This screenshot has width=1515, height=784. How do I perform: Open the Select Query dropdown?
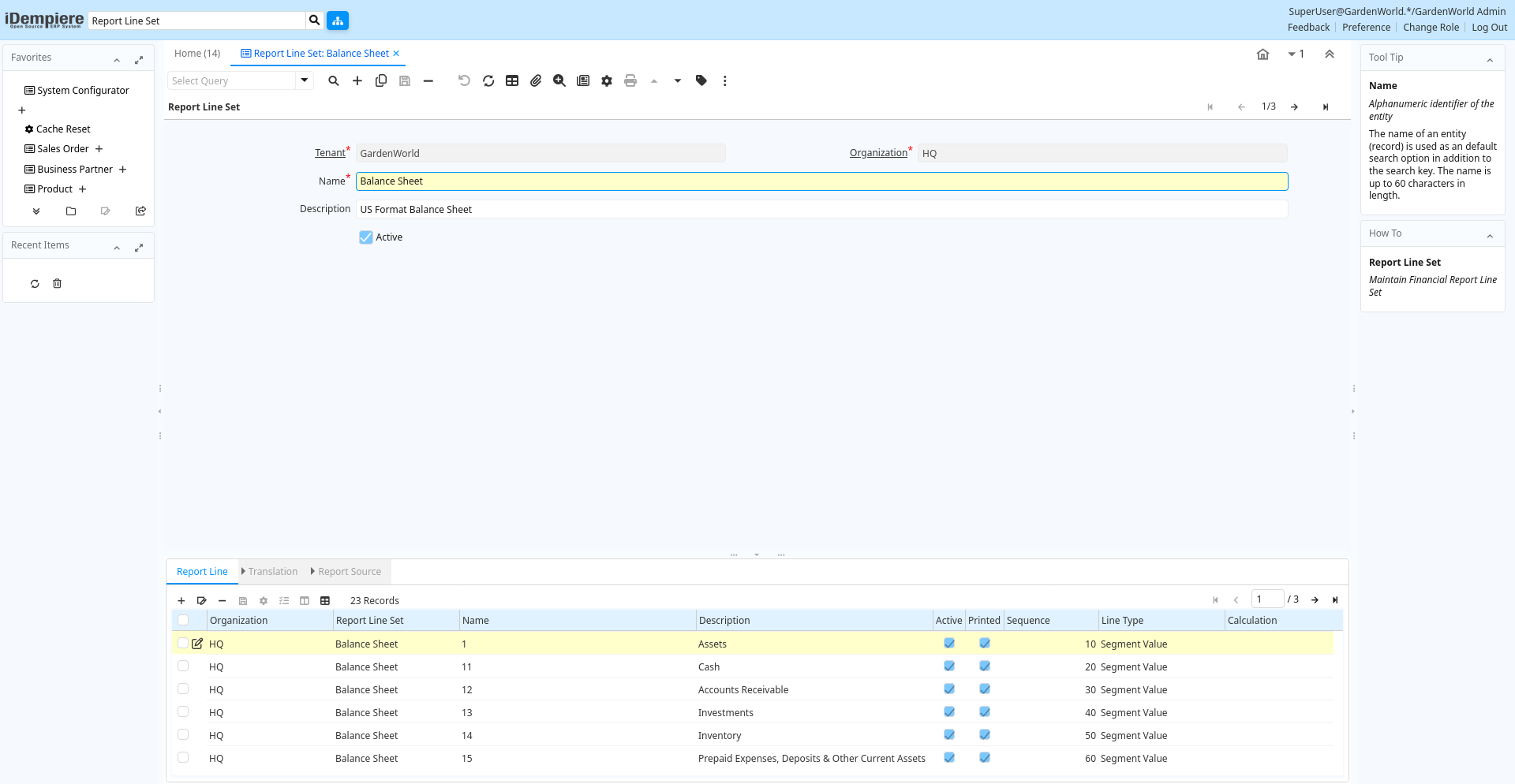tap(304, 80)
